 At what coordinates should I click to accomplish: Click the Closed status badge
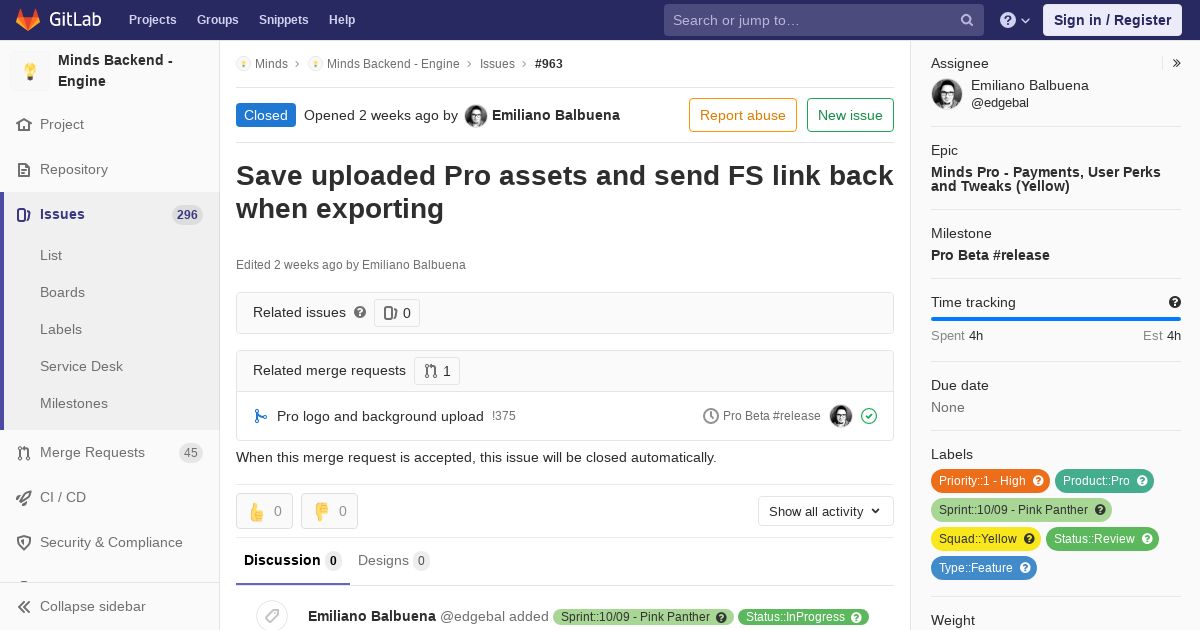[266, 115]
